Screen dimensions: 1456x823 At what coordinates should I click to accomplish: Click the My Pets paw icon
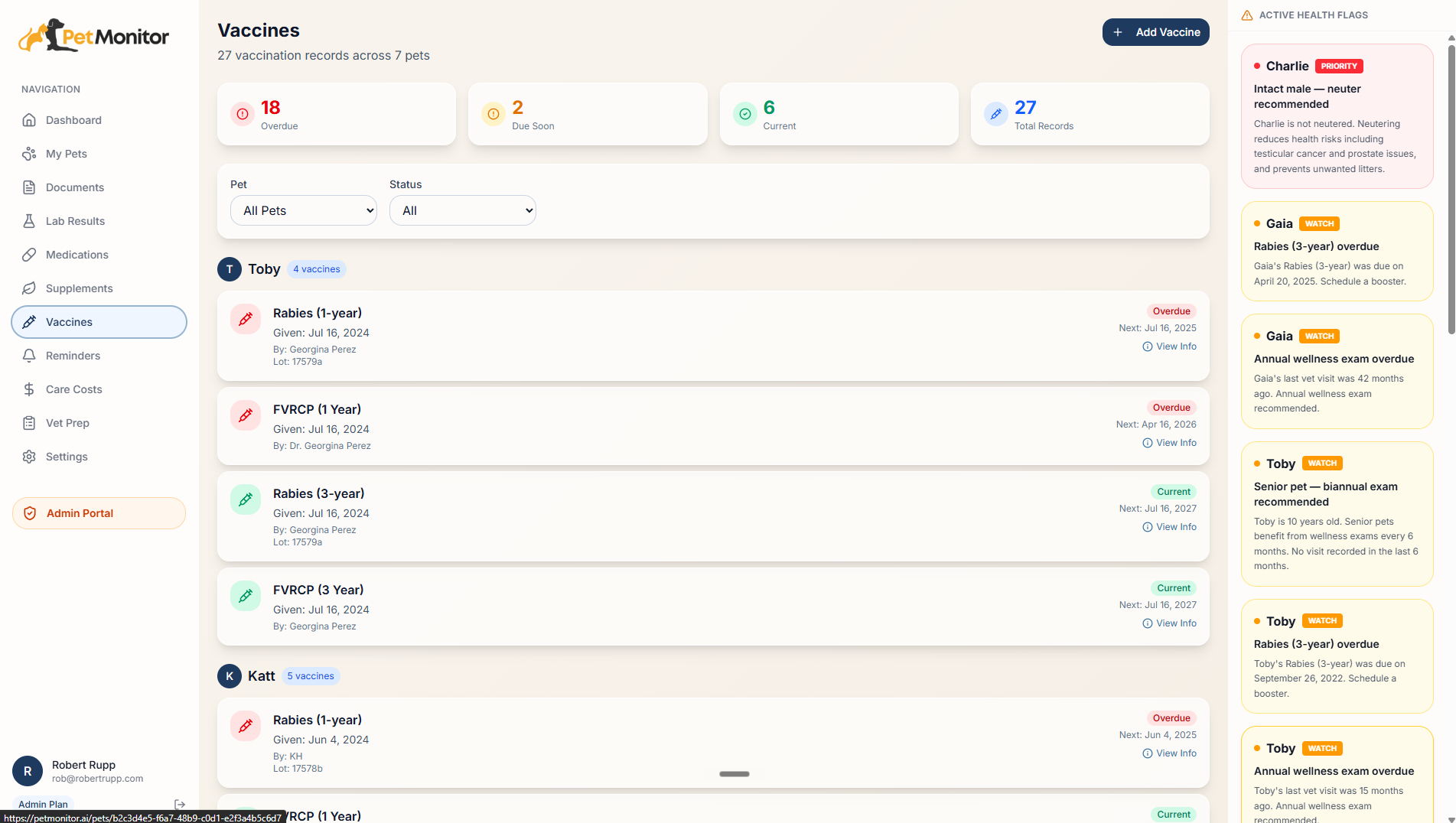(29, 154)
